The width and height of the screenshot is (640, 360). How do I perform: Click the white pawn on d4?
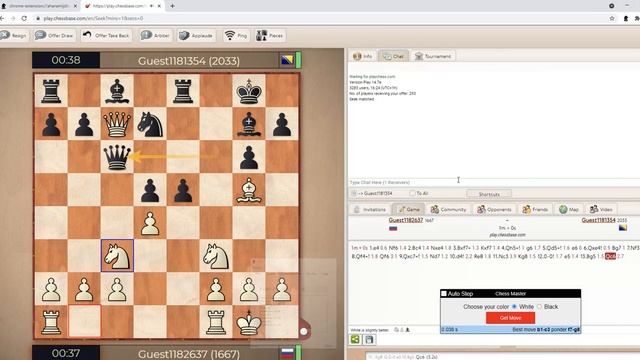tap(150, 223)
